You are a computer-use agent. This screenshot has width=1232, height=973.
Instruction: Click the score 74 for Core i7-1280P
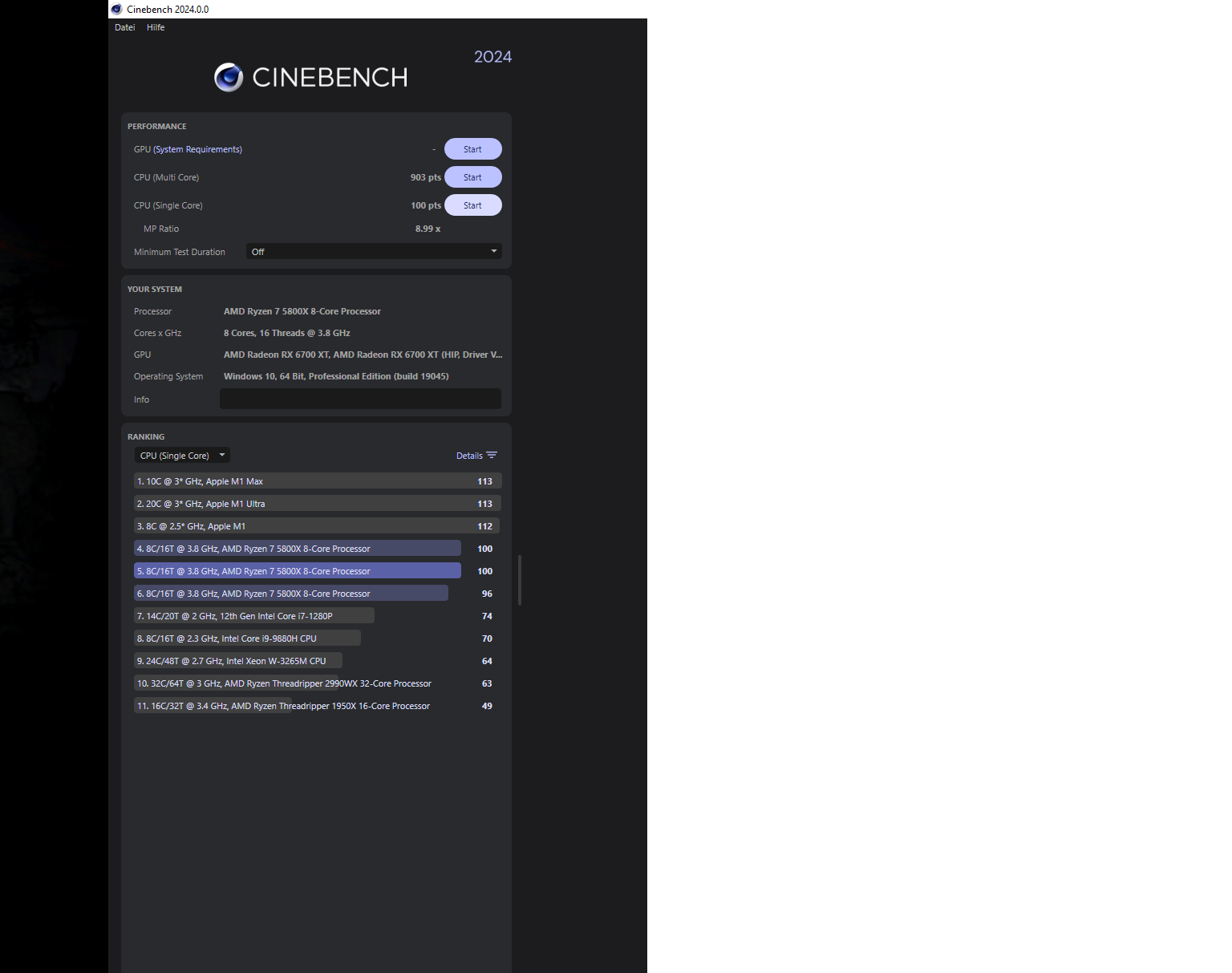(487, 616)
